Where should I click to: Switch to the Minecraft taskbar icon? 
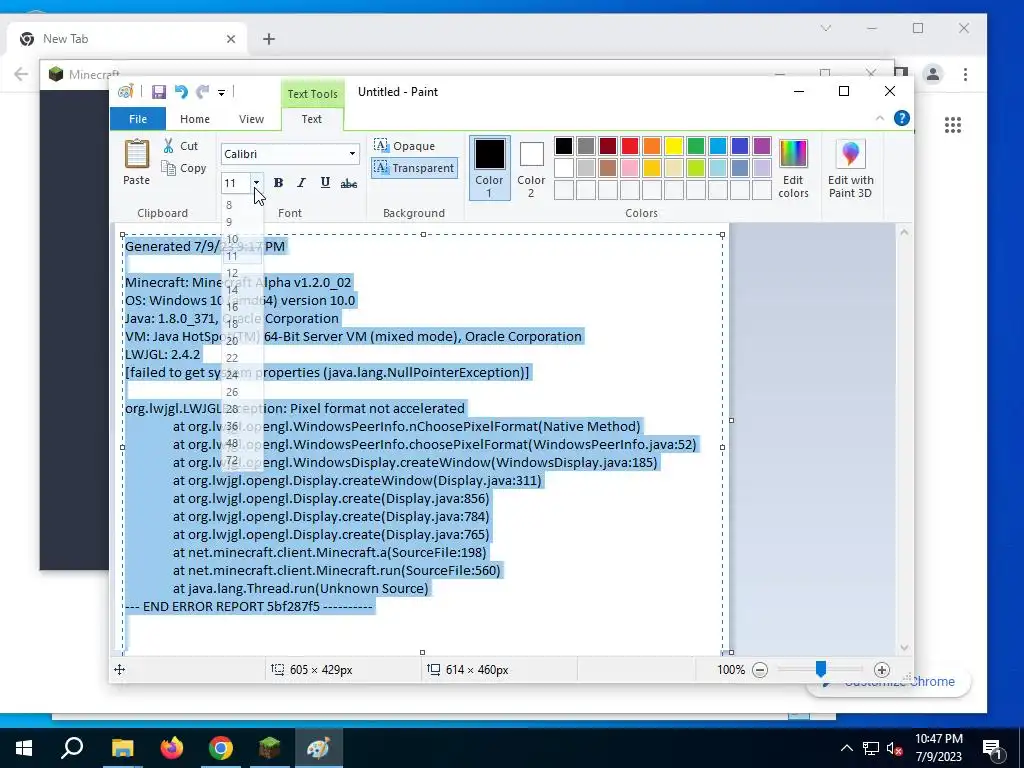(x=270, y=748)
